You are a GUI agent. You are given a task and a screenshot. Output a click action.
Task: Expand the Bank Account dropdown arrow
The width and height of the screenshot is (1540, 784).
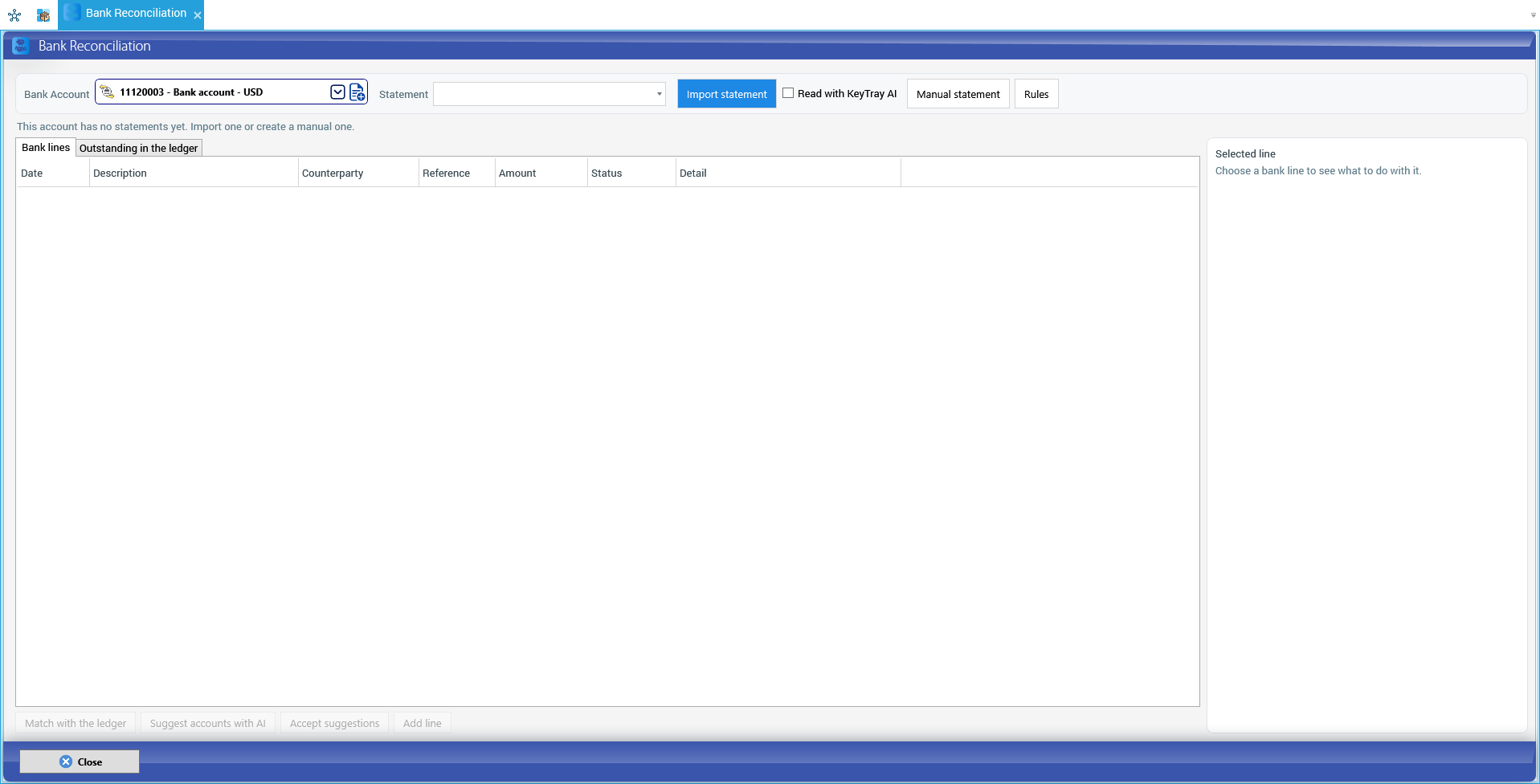pyautogui.click(x=337, y=92)
